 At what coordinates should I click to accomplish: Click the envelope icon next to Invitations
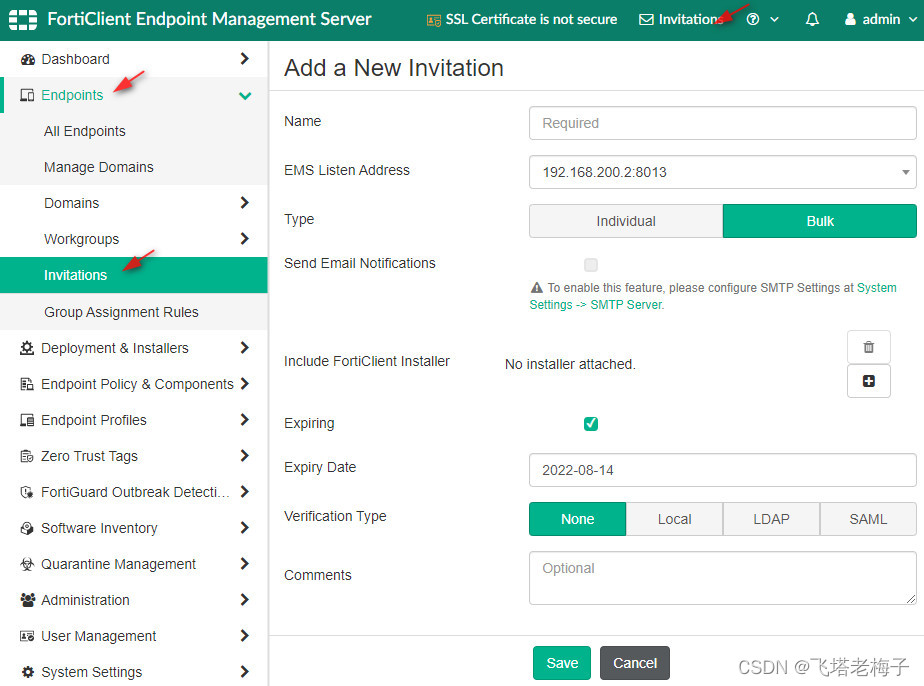coord(646,19)
